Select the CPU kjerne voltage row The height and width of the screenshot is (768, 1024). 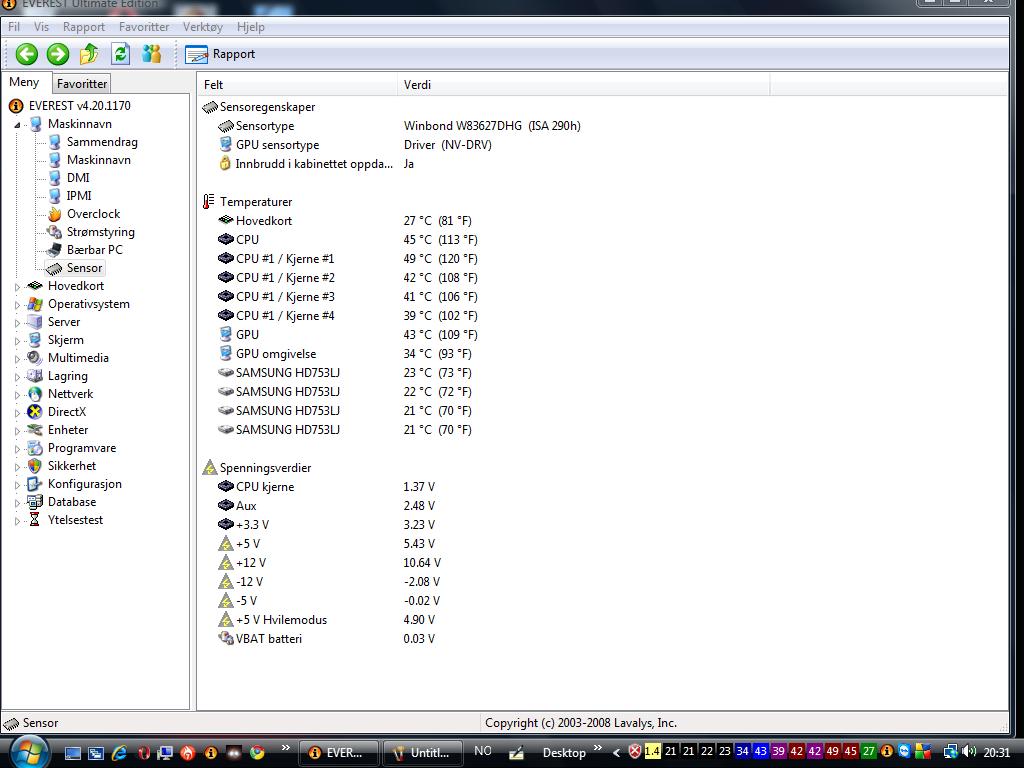point(327,487)
